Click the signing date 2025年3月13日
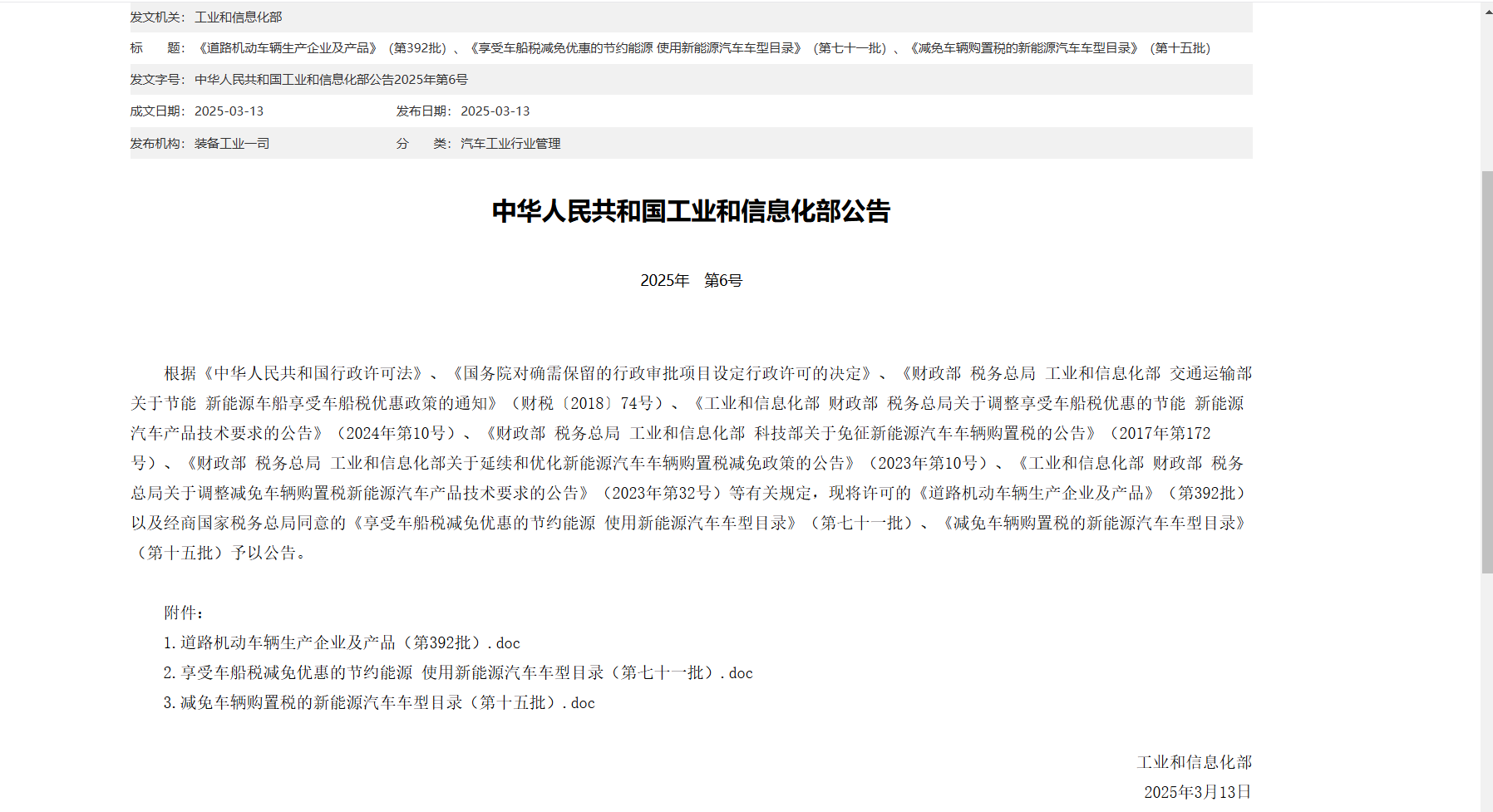This screenshot has width=1493, height=812. click(x=1197, y=793)
